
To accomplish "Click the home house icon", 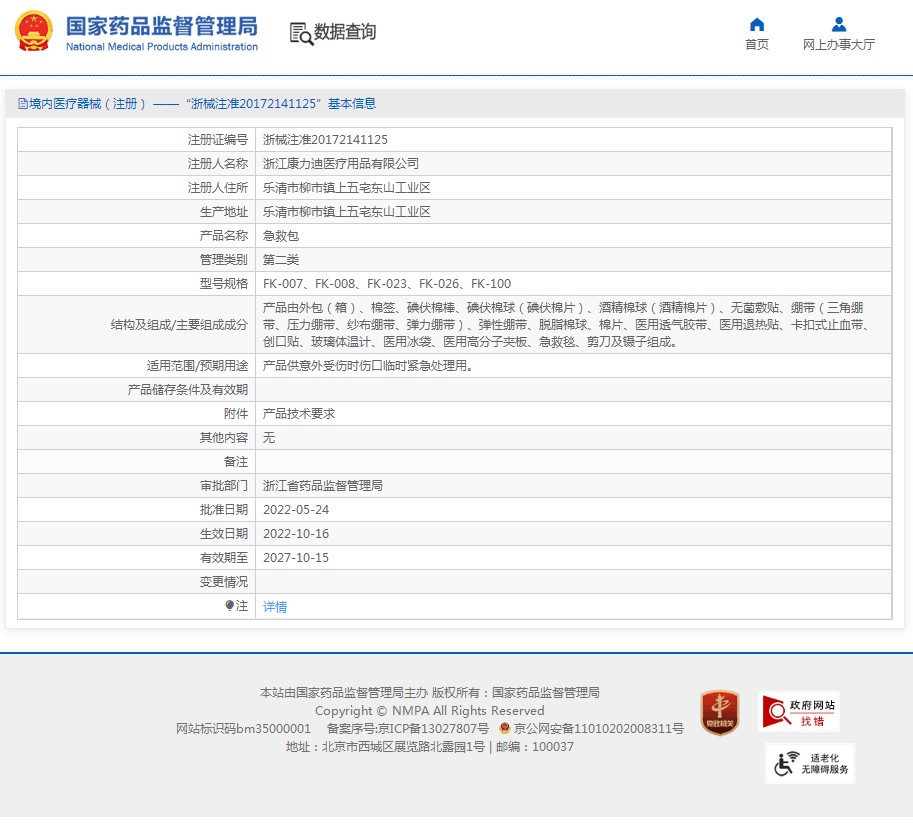I will (x=756, y=24).
